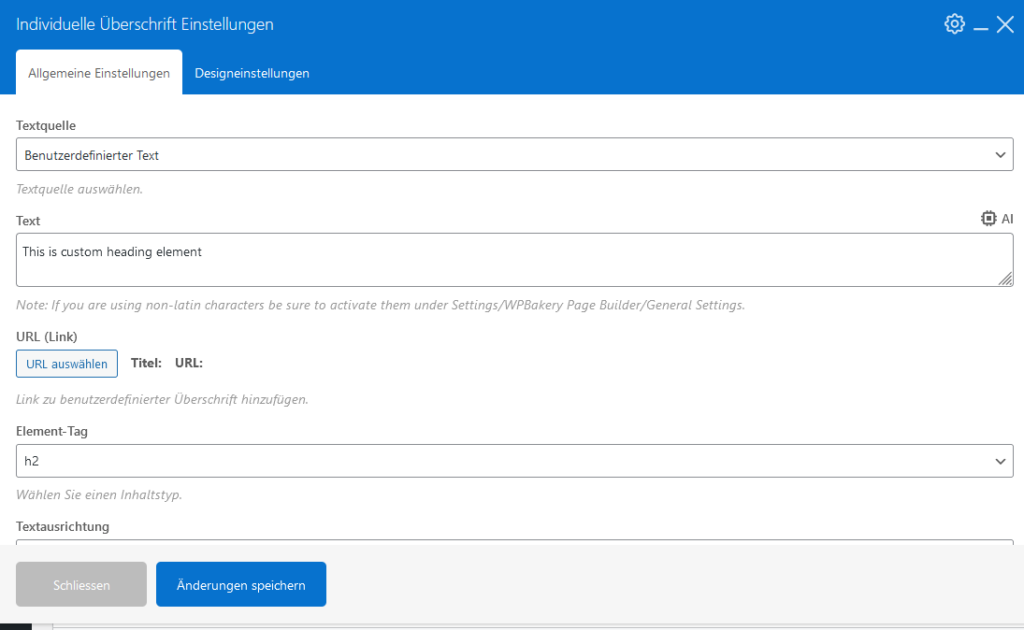Minimize the heading settings dialog
This screenshot has width=1024, height=630.
point(981,26)
